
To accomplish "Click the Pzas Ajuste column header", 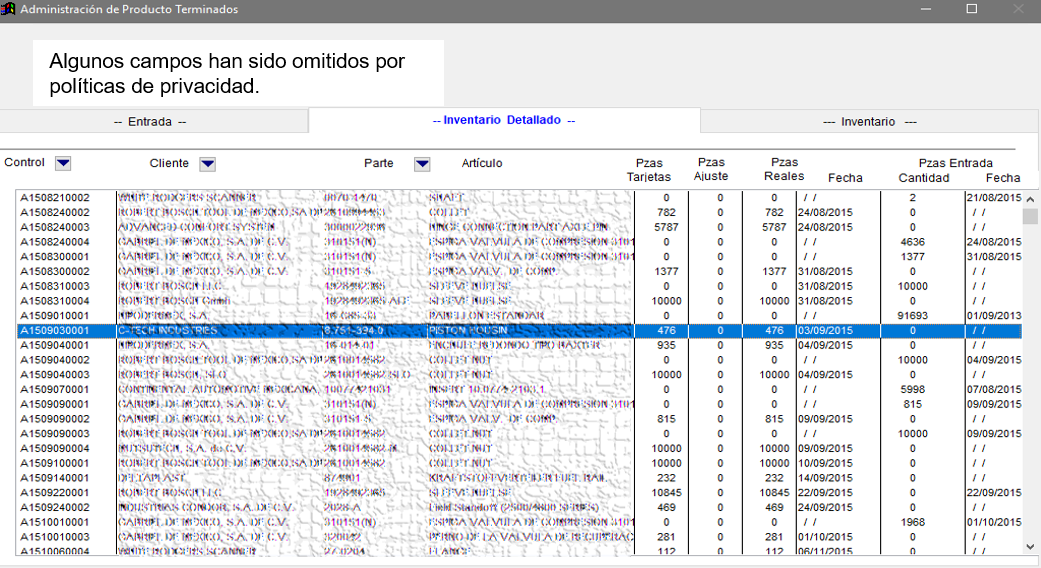I will tap(711, 170).
